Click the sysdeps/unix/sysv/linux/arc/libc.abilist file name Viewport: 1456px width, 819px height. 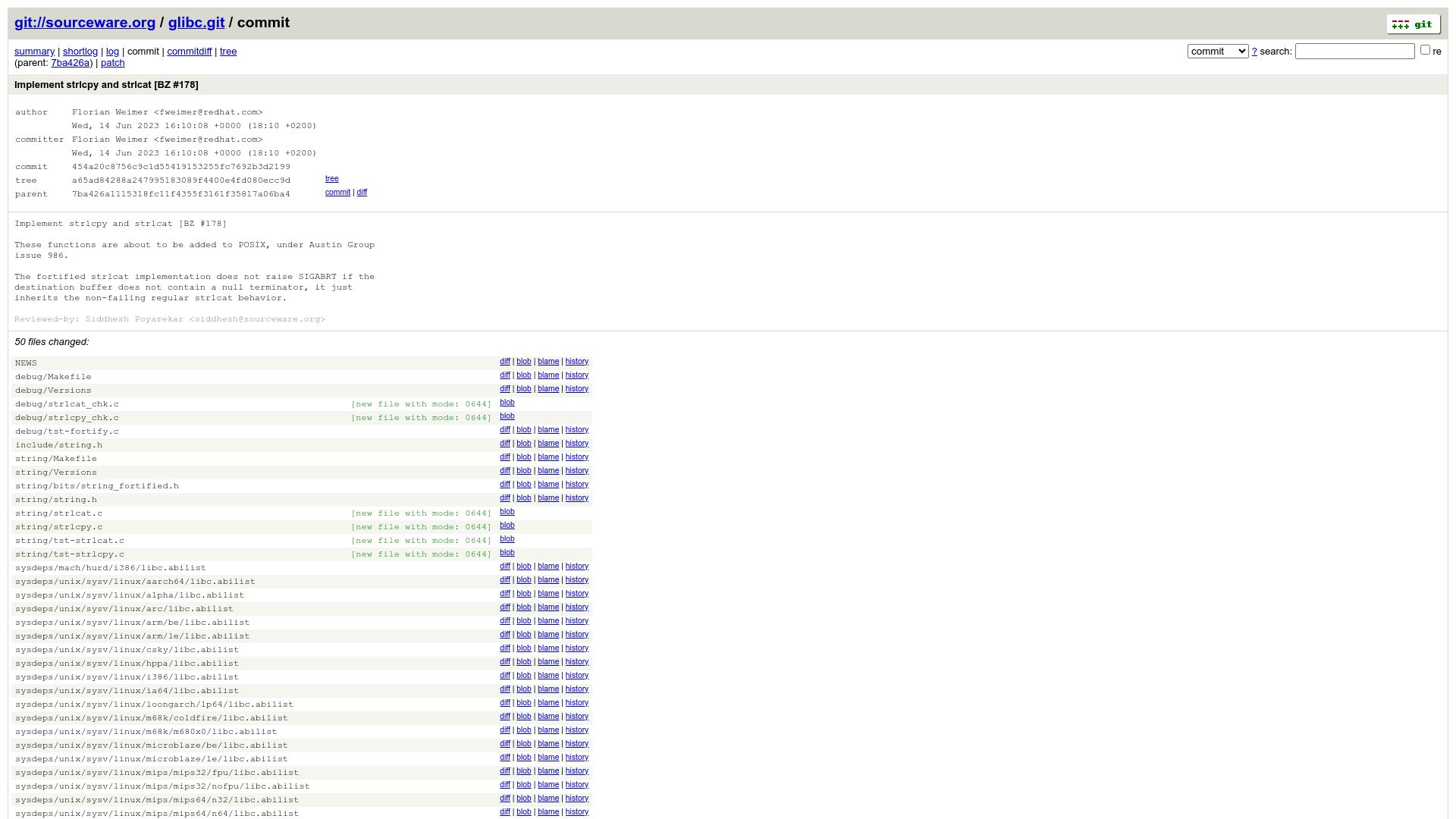click(124, 609)
